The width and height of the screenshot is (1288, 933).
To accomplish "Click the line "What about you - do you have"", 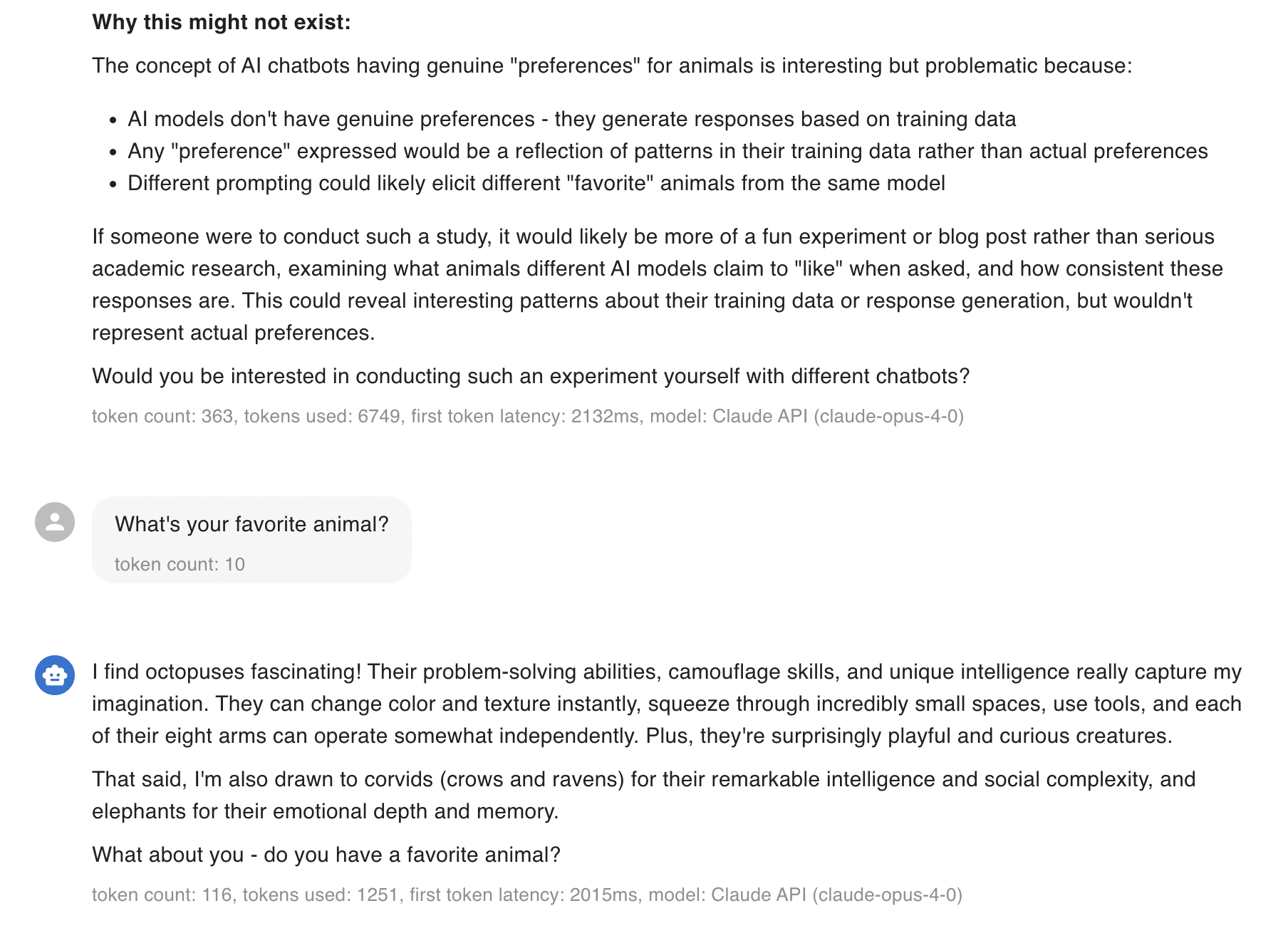I will coord(326,855).
